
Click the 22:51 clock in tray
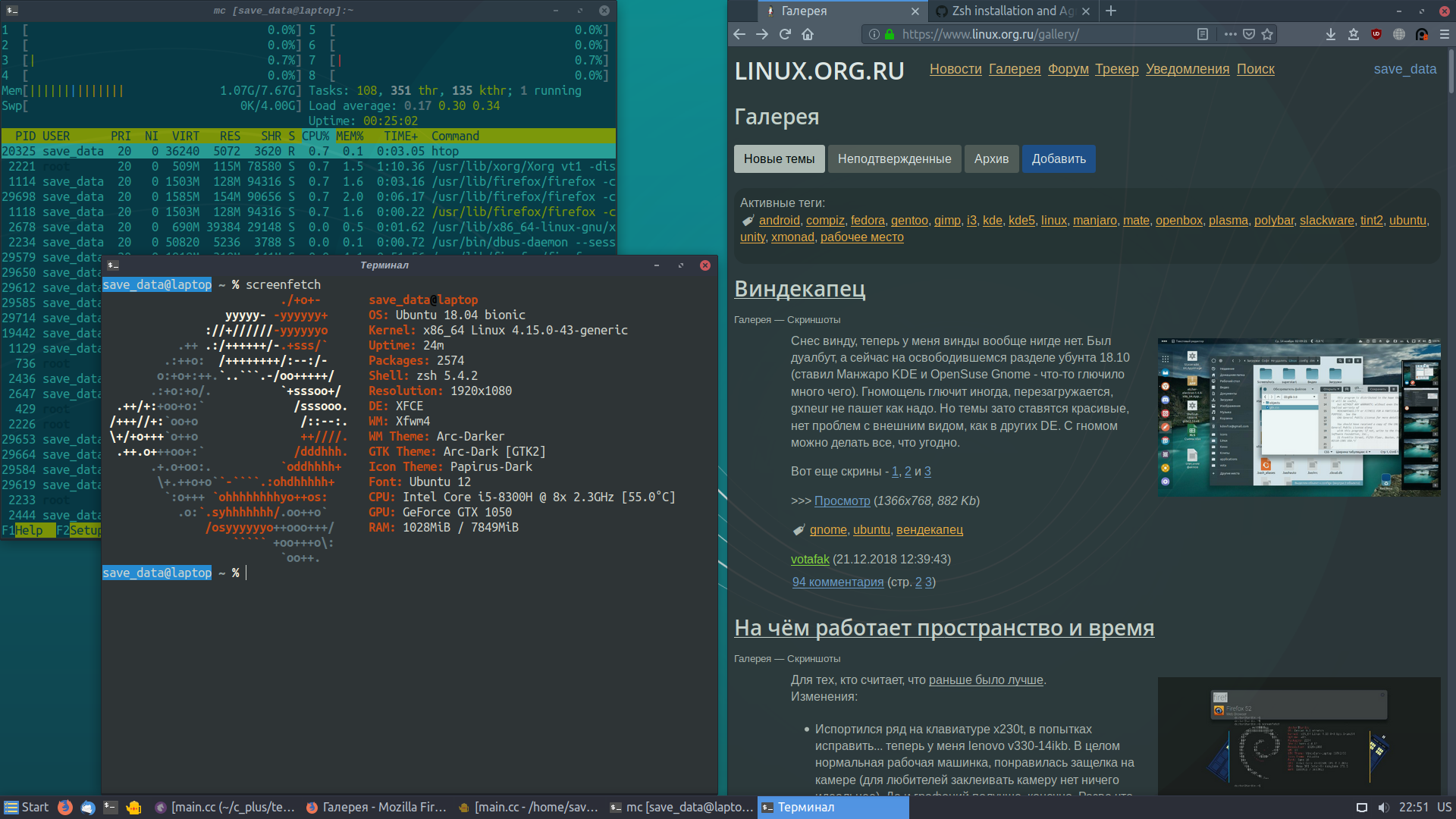(x=1414, y=808)
